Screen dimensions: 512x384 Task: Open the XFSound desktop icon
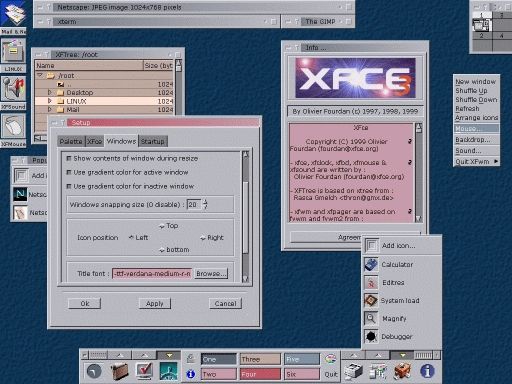pyautogui.click(x=13, y=89)
